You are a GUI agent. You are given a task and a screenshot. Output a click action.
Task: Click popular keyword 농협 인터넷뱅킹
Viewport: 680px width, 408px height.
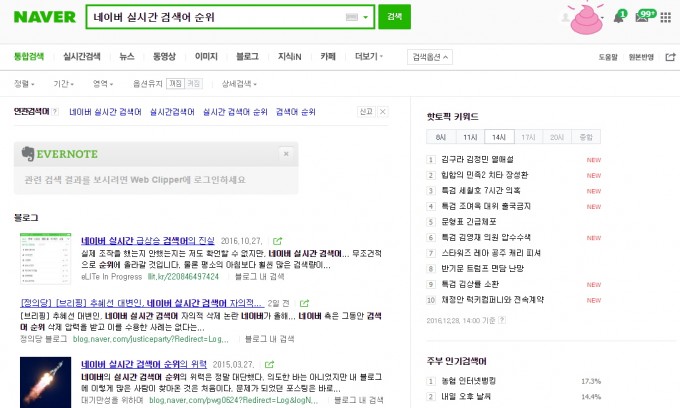click(468, 381)
